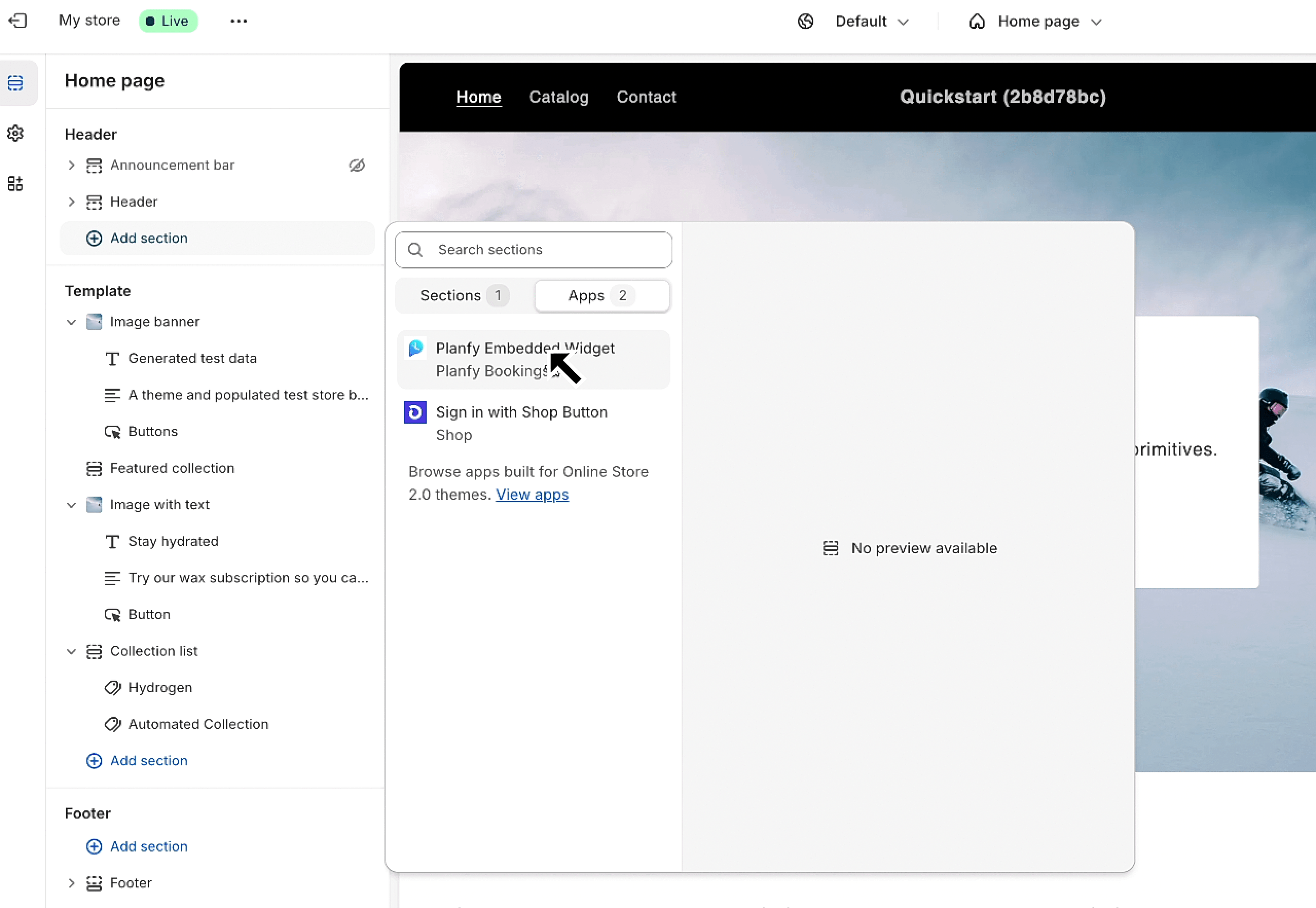Viewport: 1316px width, 908px height.
Task: Open the Home page template dropdown
Action: point(1035,22)
